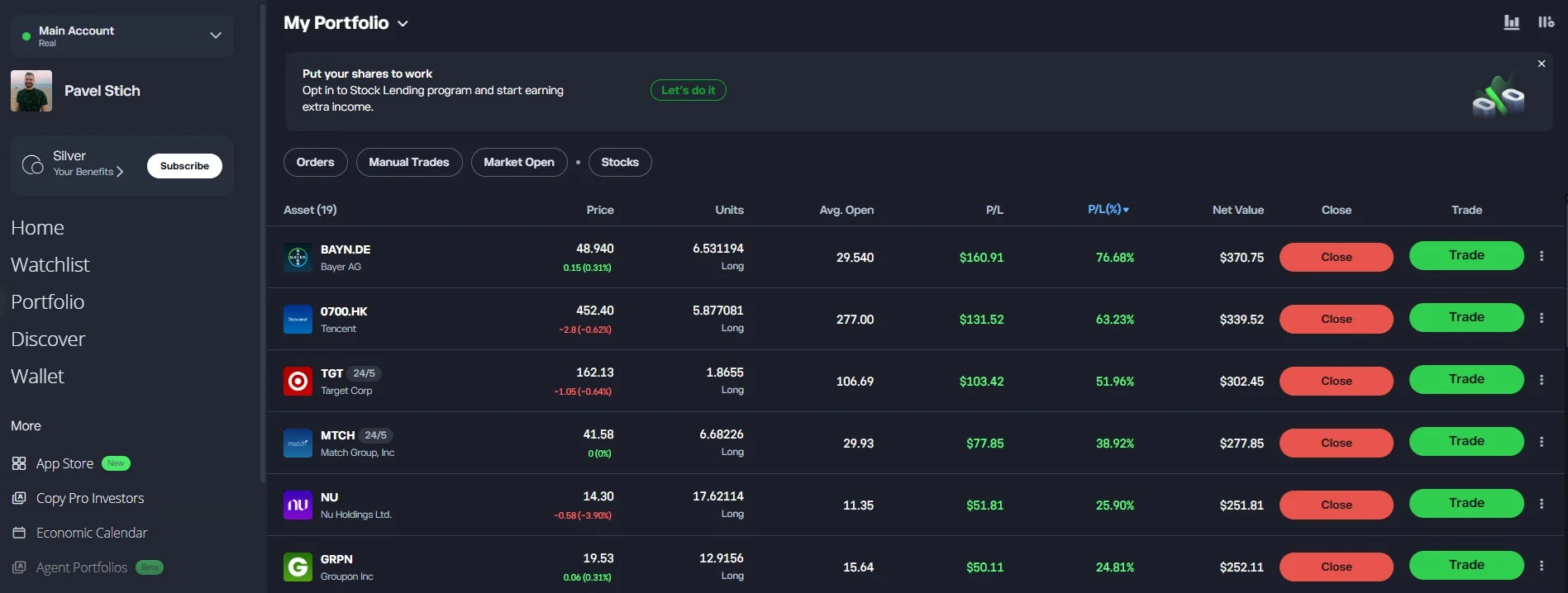This screenshot has height=593, width=1568.
Task: Click the Avg. Open column header
Action: [846, 211]
